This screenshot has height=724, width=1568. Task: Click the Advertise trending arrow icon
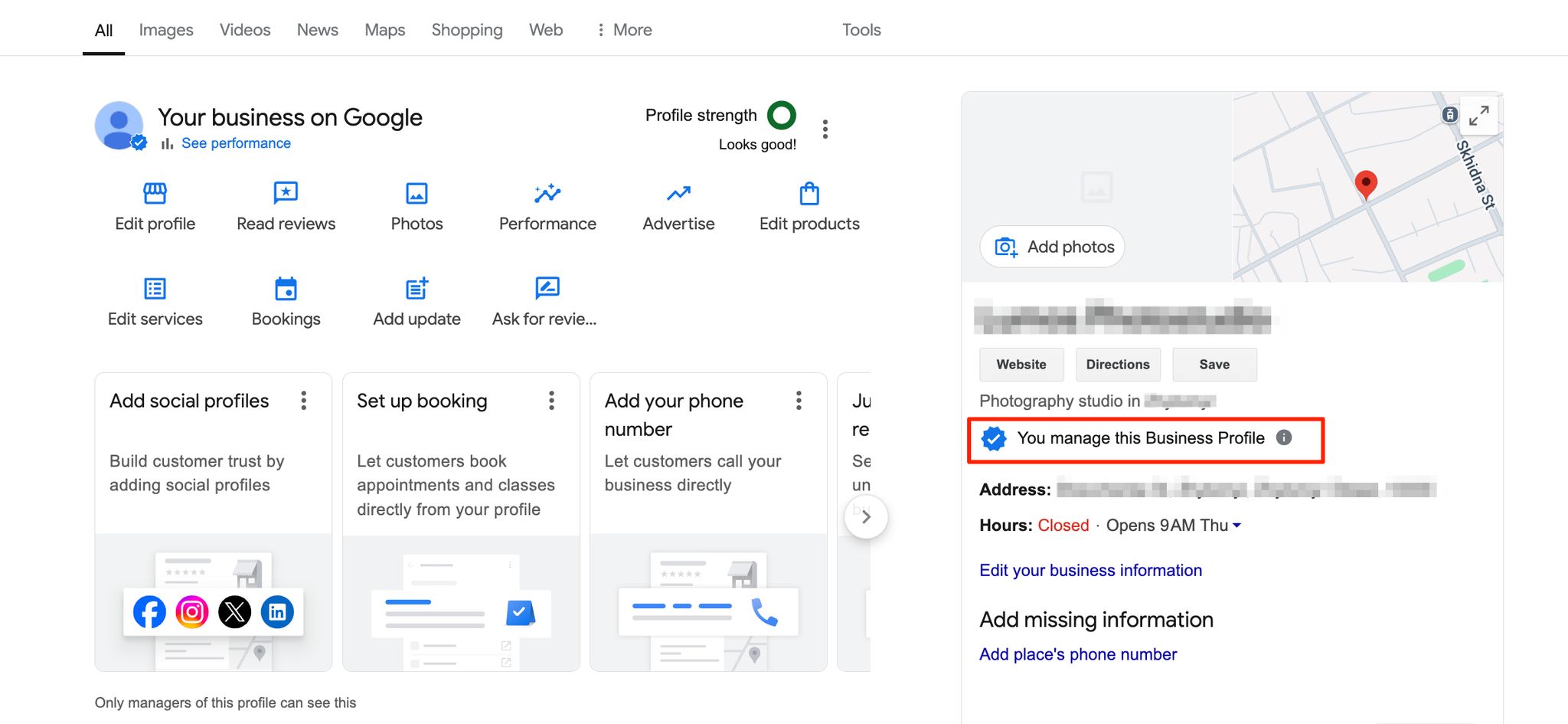[678, 193]
